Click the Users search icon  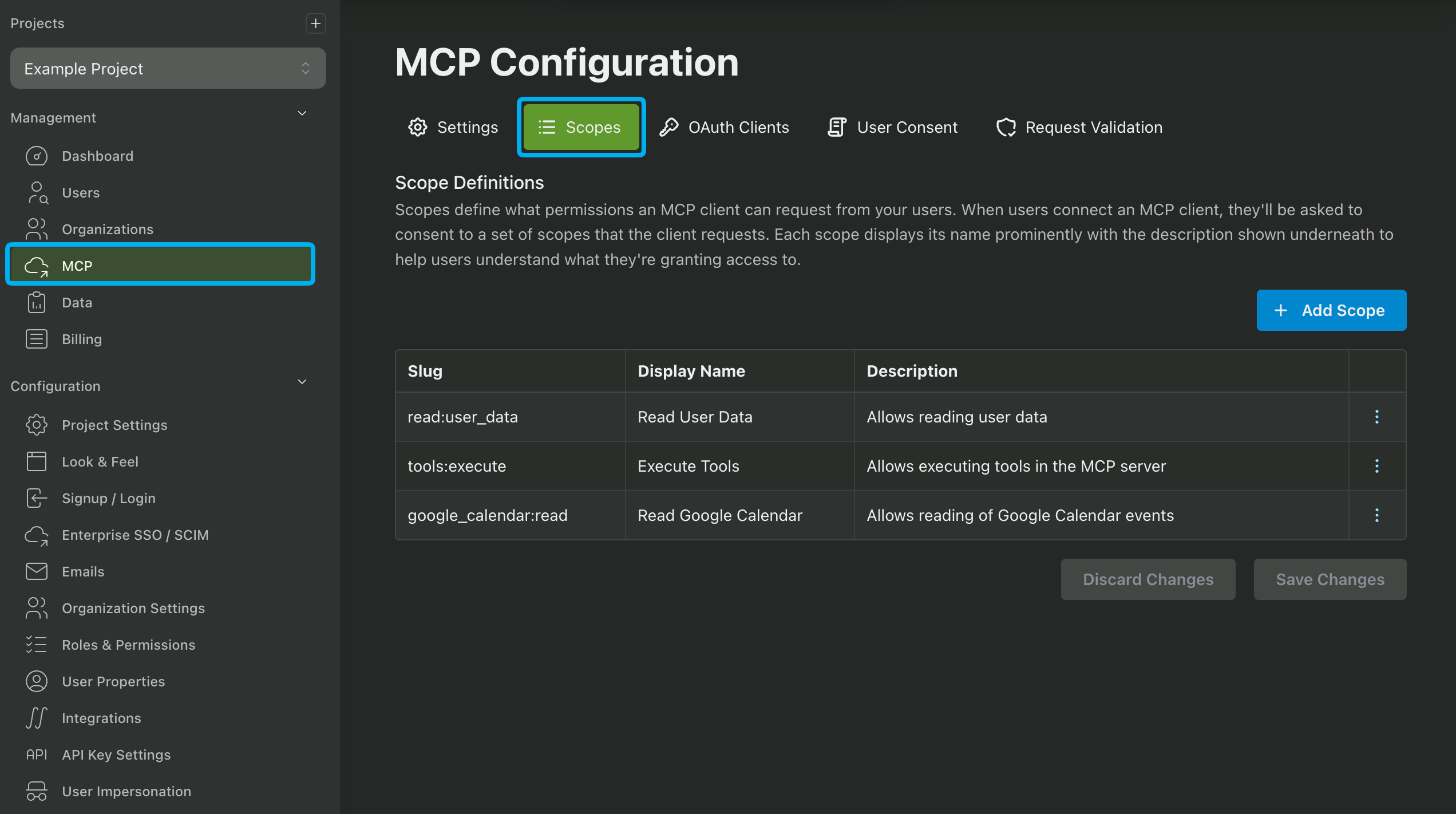tap(37, 193)
